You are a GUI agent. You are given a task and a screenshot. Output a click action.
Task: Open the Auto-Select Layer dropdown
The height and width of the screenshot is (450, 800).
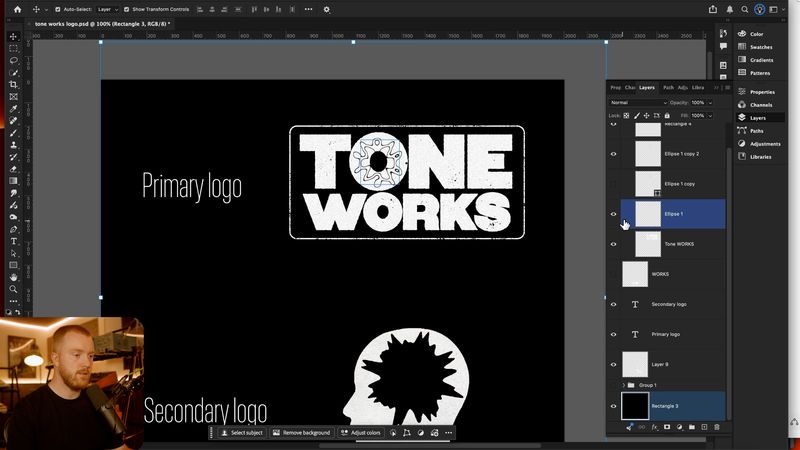(107, 9)
